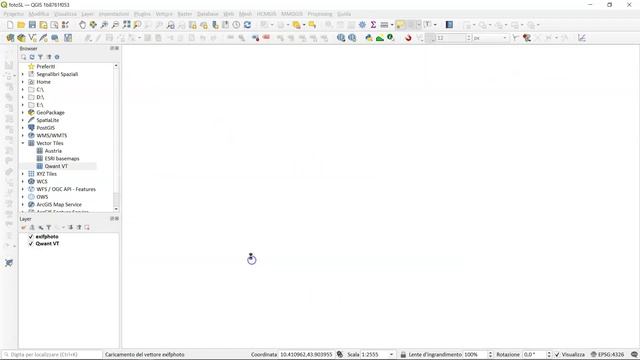Open the Data Source Manager icon
This screenshot has height=360, width=640.
[10, 38]
